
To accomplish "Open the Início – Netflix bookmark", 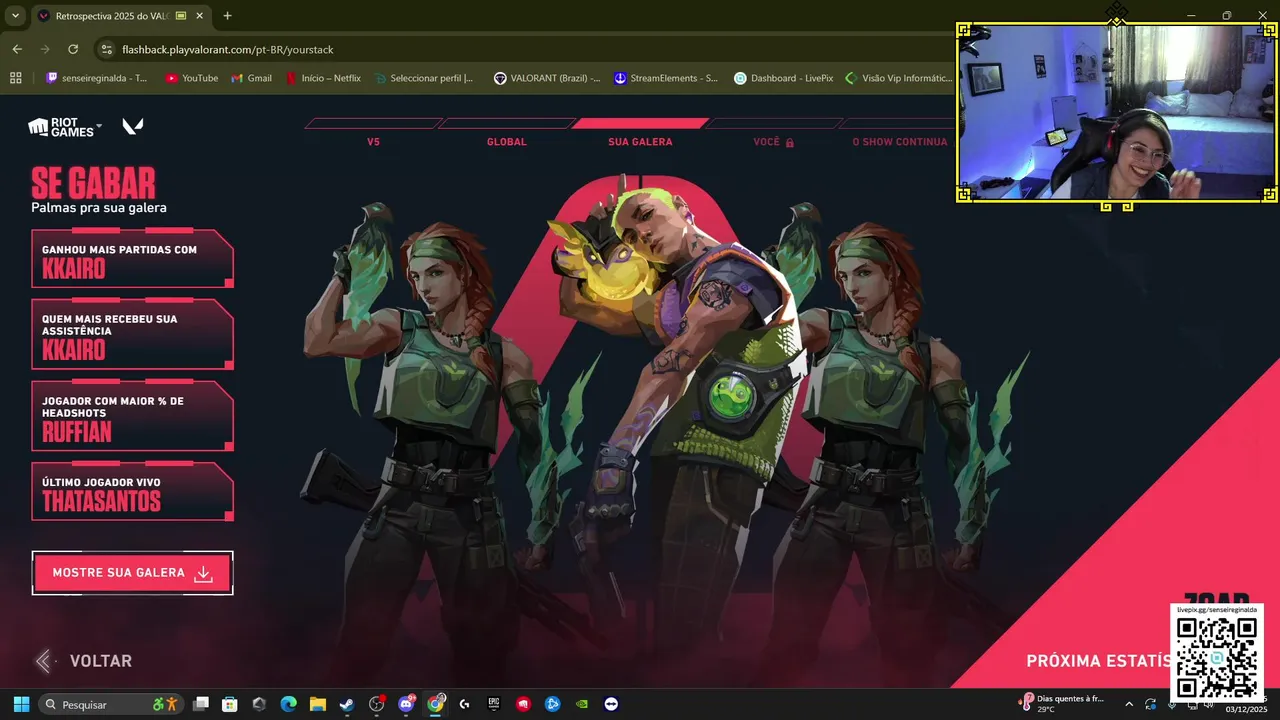I will 322,78.
